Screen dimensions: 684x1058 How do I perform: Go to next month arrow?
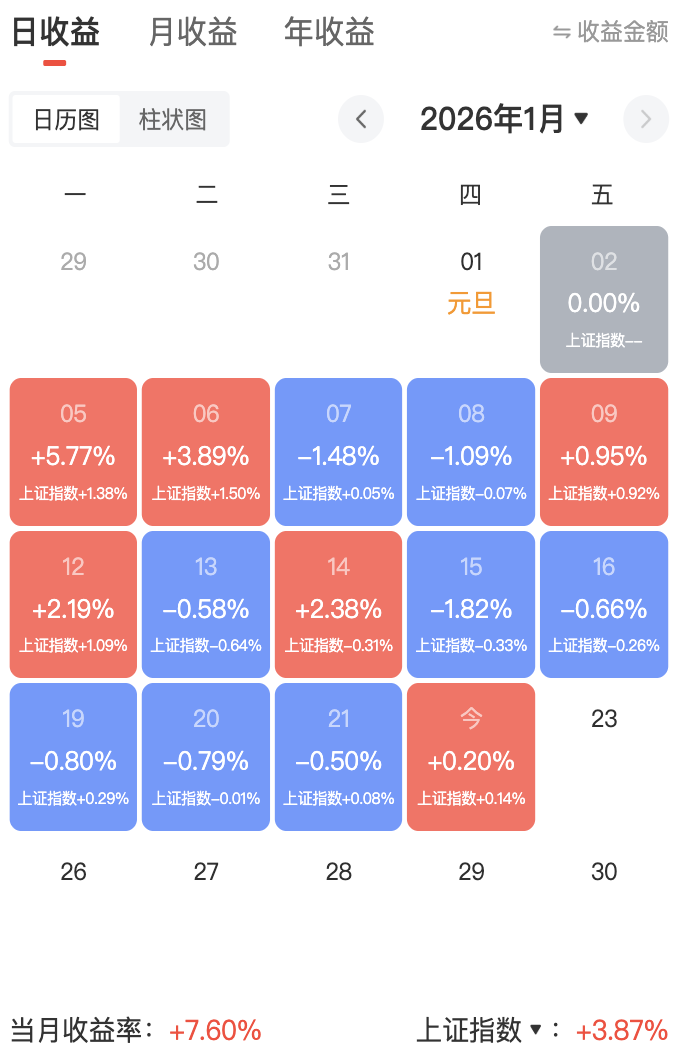(x=645, y=120)
